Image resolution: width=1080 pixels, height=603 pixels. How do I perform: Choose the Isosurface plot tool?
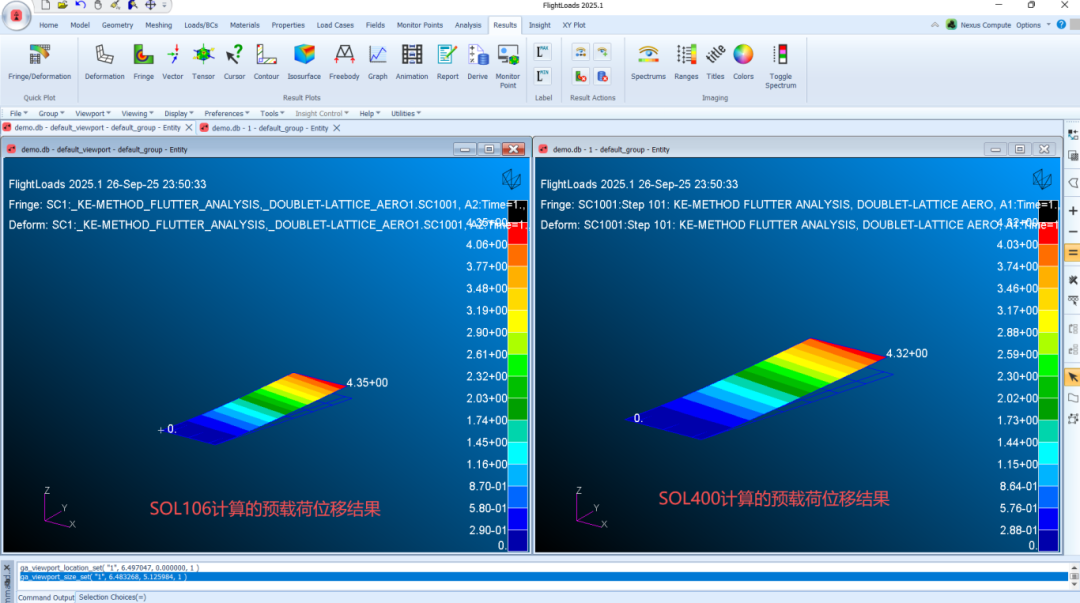pos(303,61)
